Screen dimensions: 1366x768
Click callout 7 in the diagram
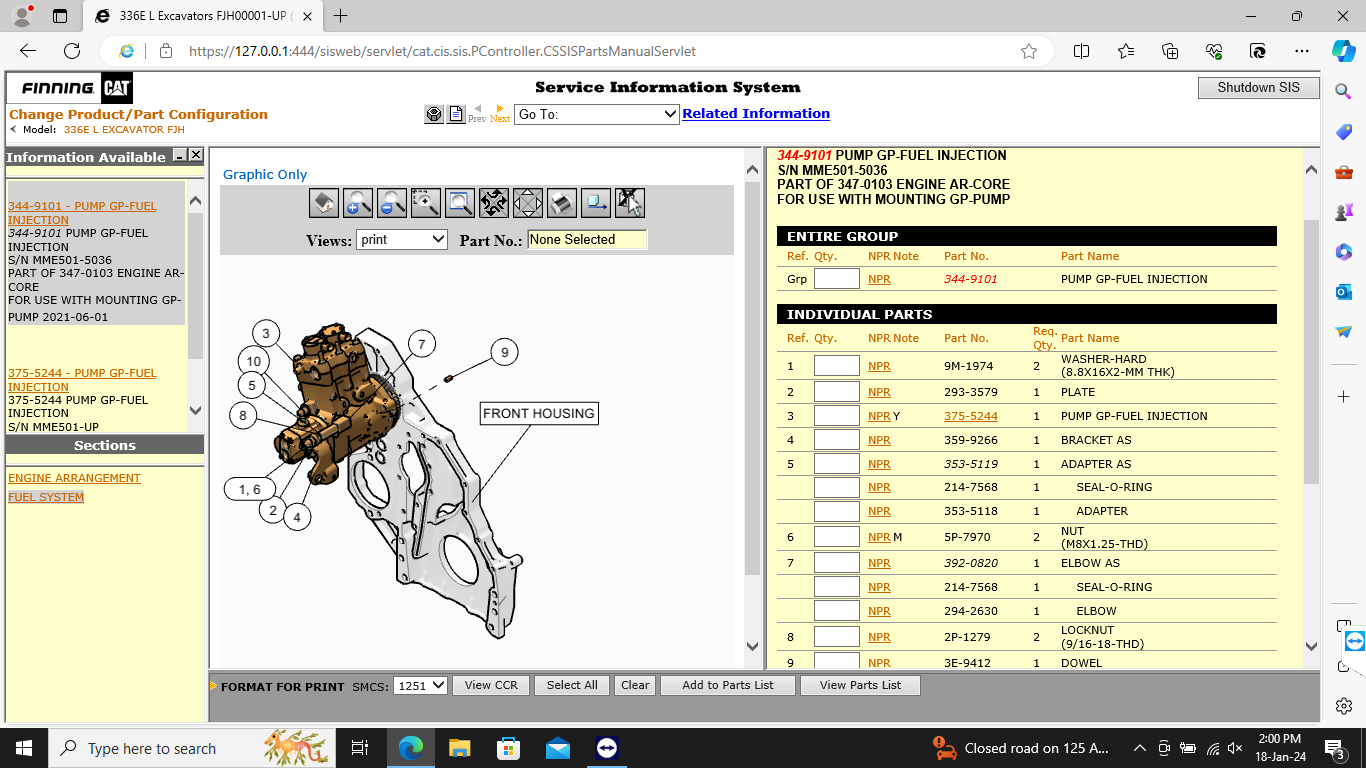(x=422, y=344)
